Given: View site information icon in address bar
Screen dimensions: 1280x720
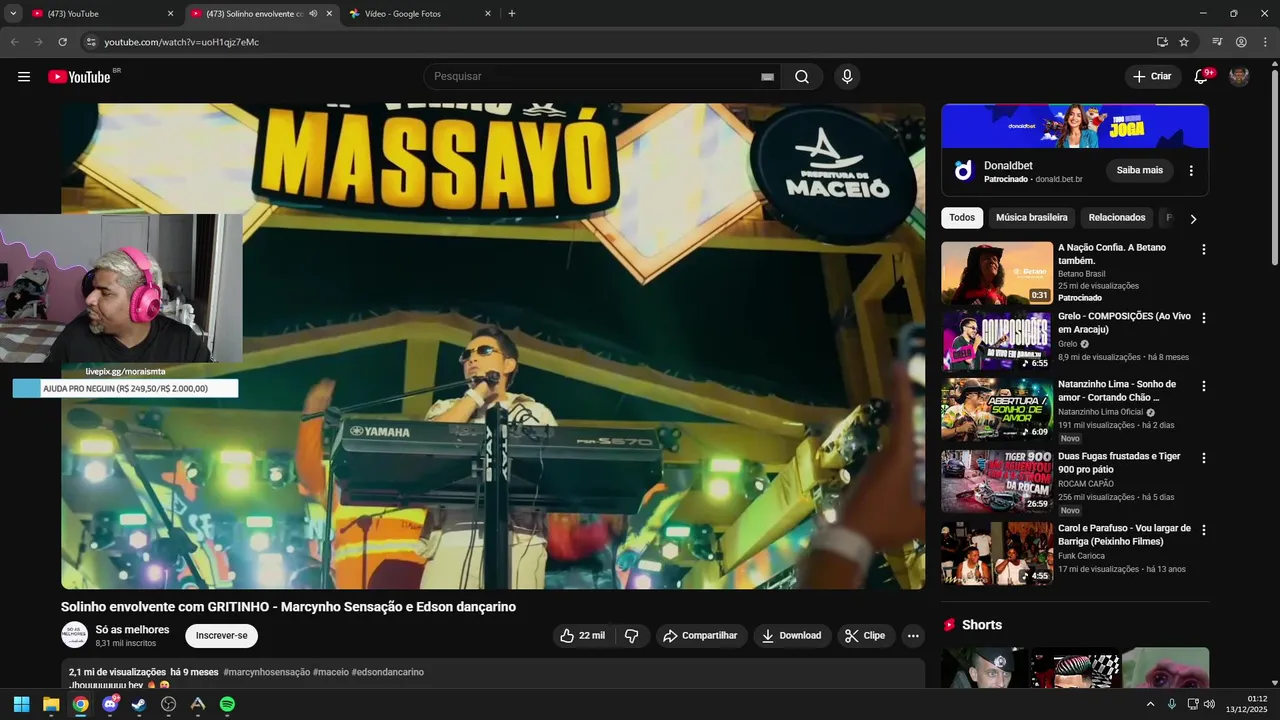Looking at the screenshot, I should (90, 42).
